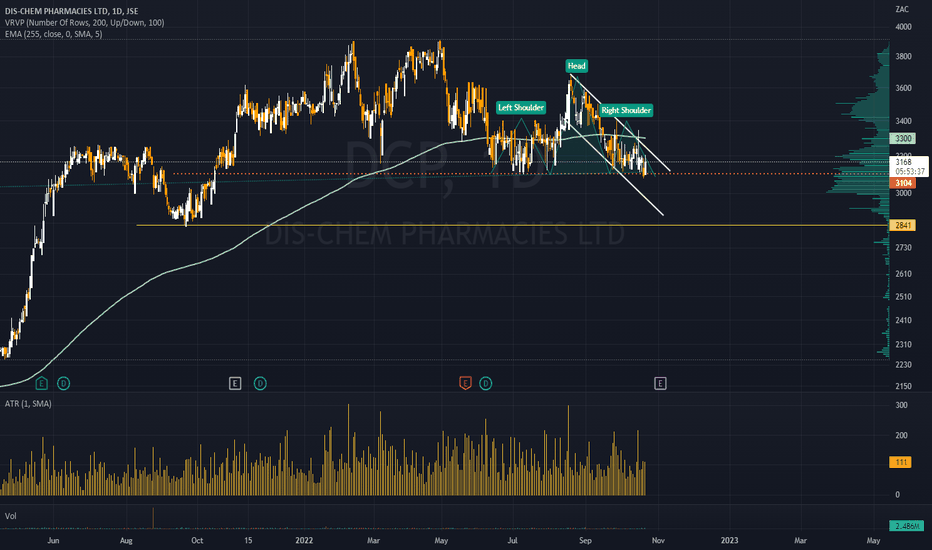This screenshot has height=550, width=932.
Task: Click the 3600 price scale value
Action: 903,88
